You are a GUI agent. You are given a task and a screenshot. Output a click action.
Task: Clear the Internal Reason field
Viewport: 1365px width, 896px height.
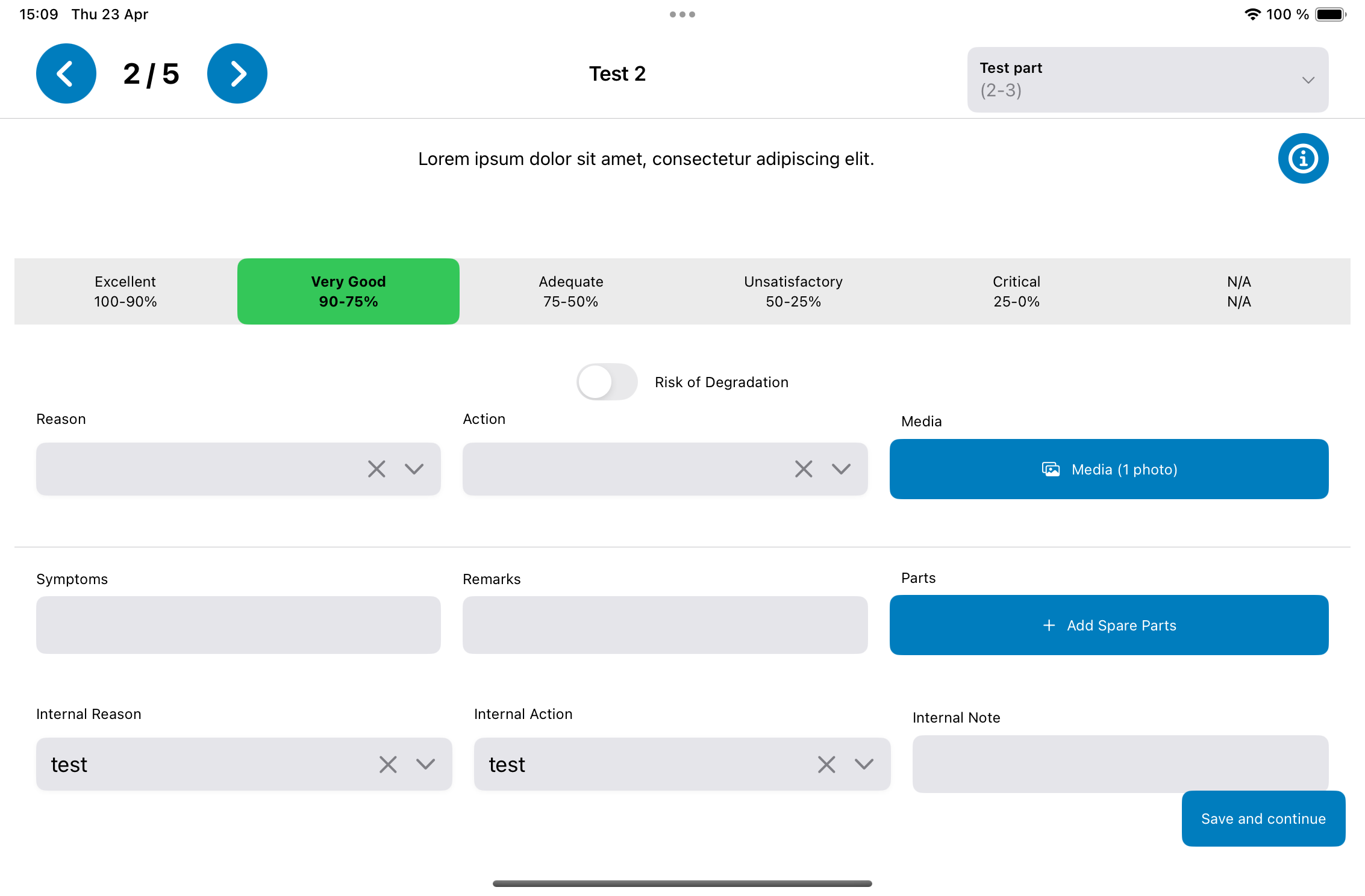click(388, 764)
